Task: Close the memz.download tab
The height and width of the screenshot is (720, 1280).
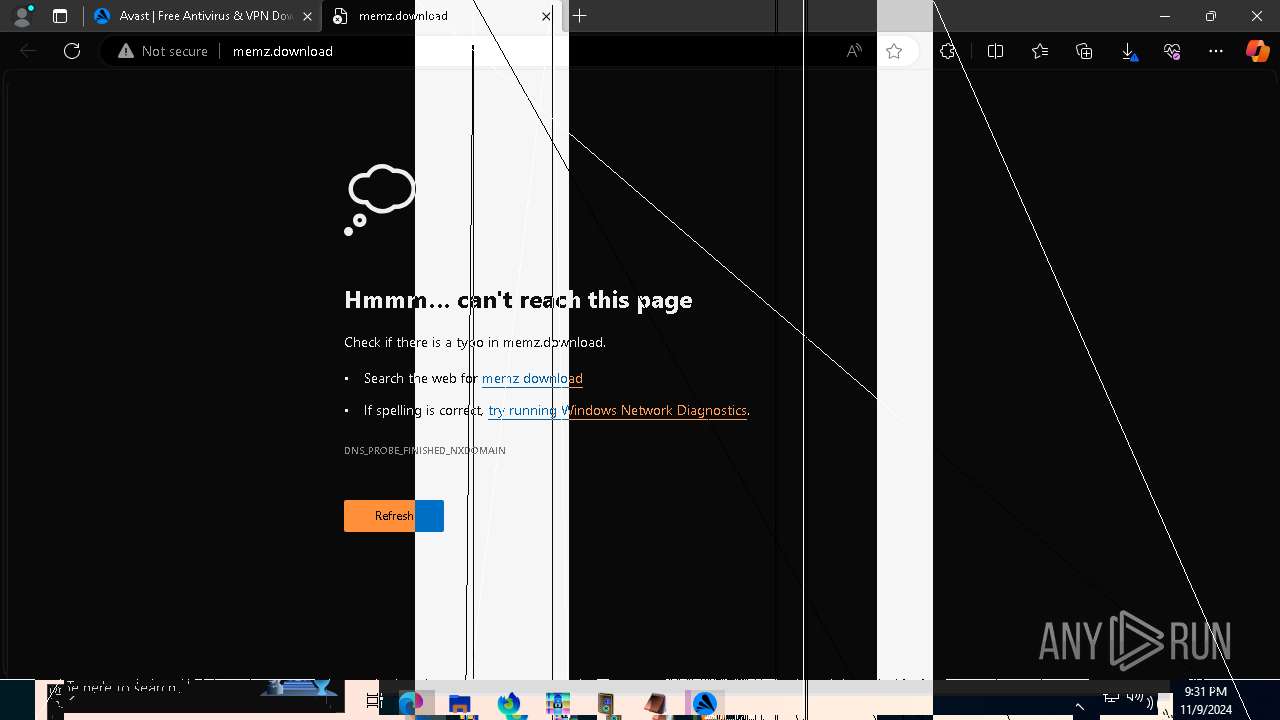Action: (x=546, y=16)
